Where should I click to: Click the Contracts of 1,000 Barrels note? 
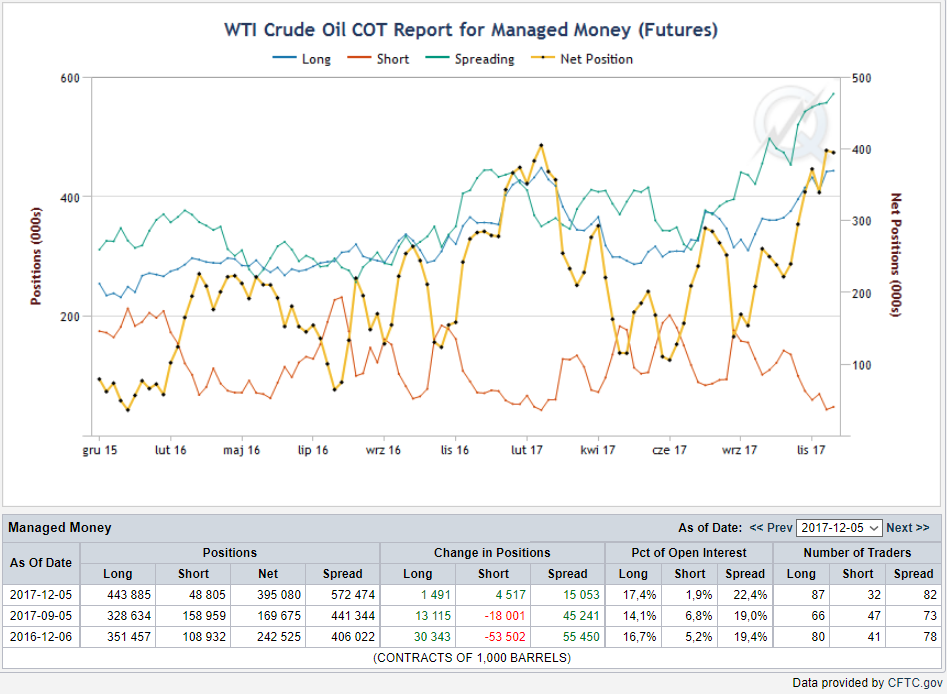coord(472,658)
